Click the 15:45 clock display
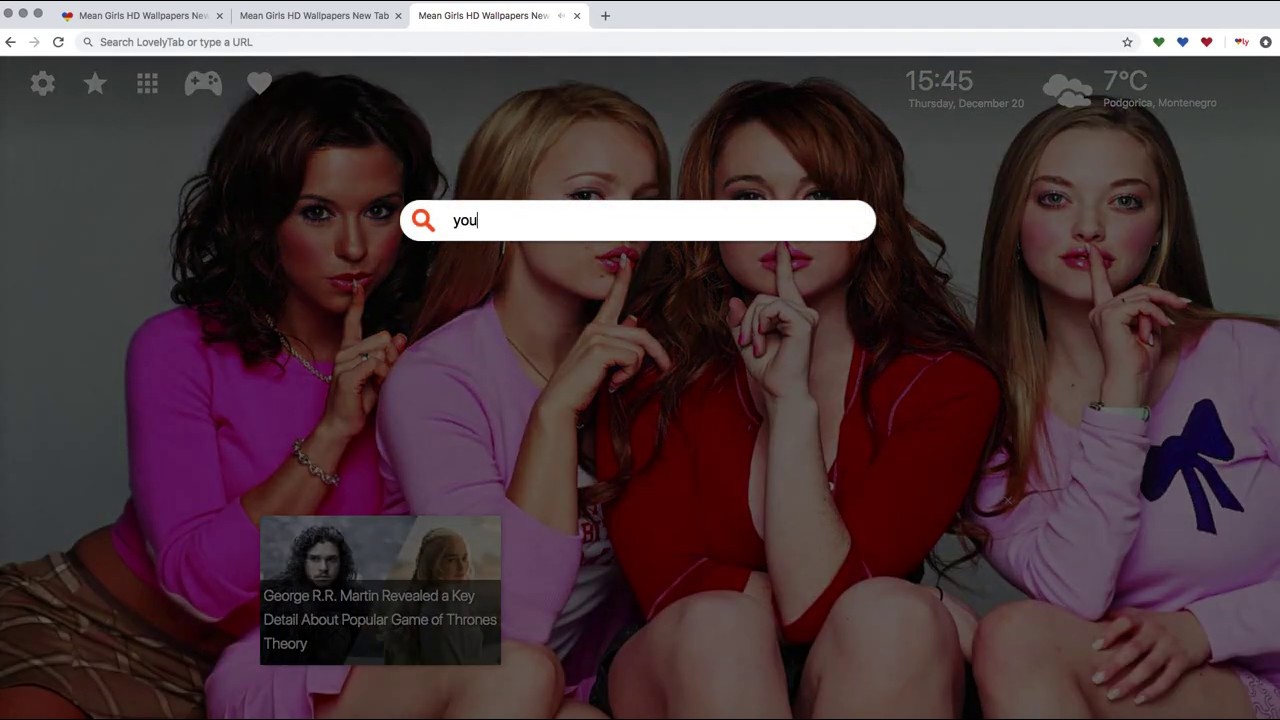Viewport: 1280px width, 720px height. [x=939, y=81]
